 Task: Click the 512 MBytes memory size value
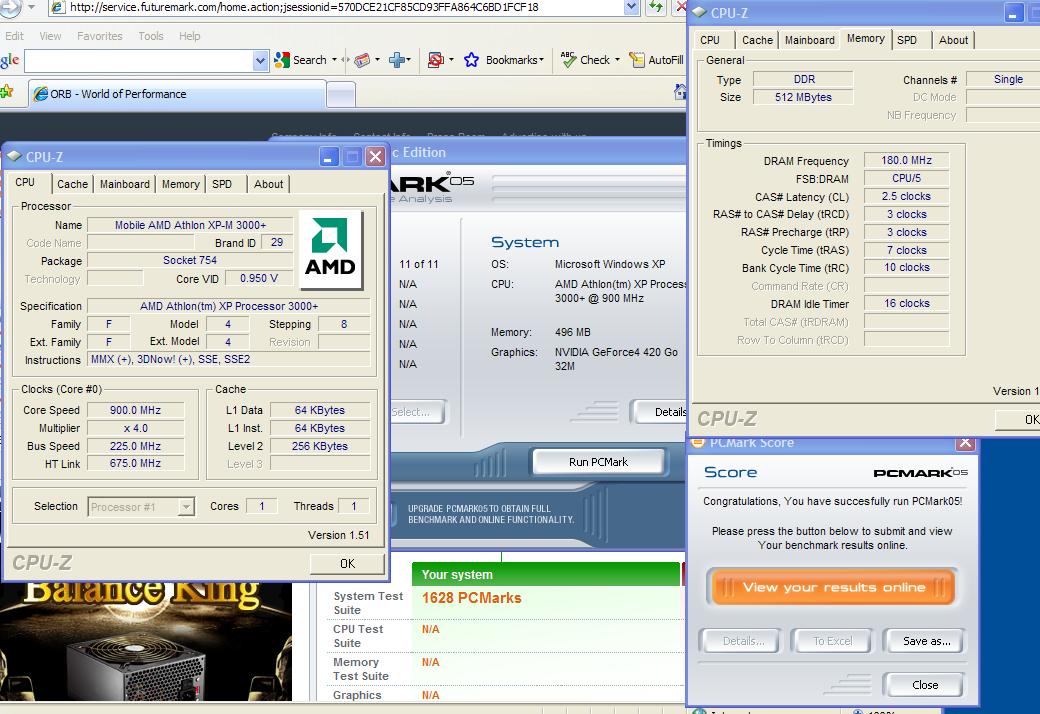(803, 97)
